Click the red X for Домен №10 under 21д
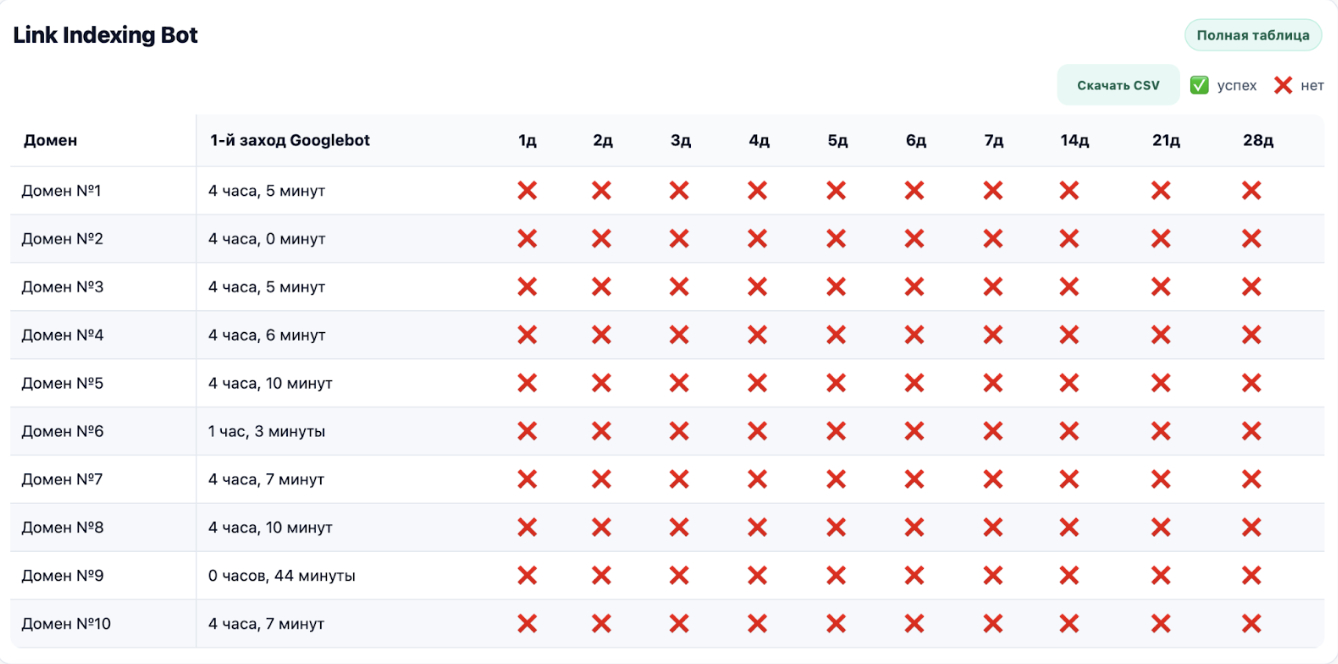1338x664 pixels. point(1161,623)
